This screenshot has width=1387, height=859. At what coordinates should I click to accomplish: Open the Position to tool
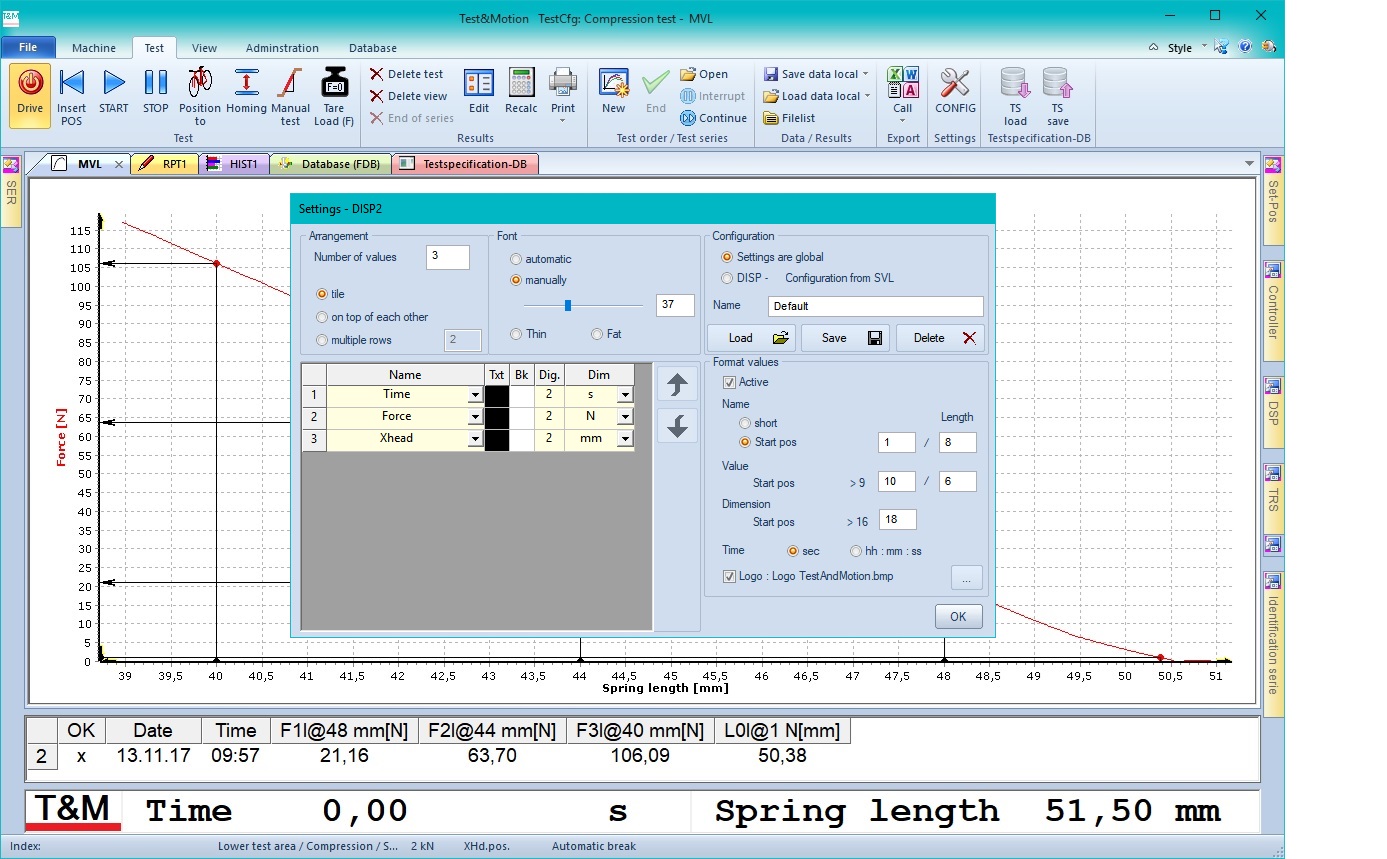(200, 96)
